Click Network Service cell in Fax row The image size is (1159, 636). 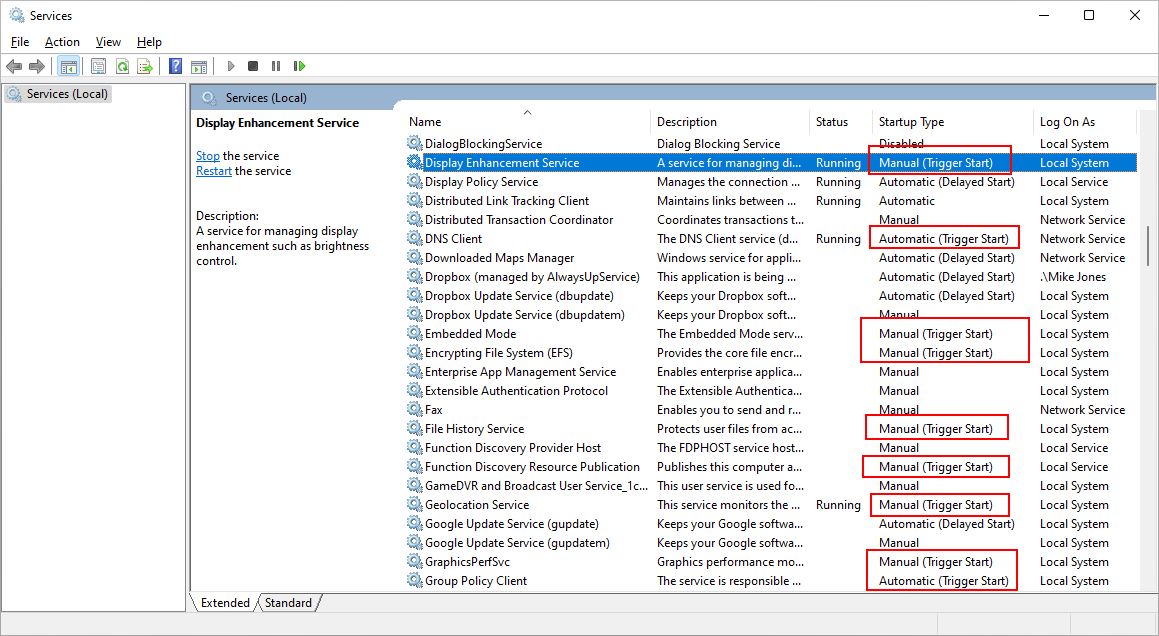pyautogui.click(x=1082, y=410)
